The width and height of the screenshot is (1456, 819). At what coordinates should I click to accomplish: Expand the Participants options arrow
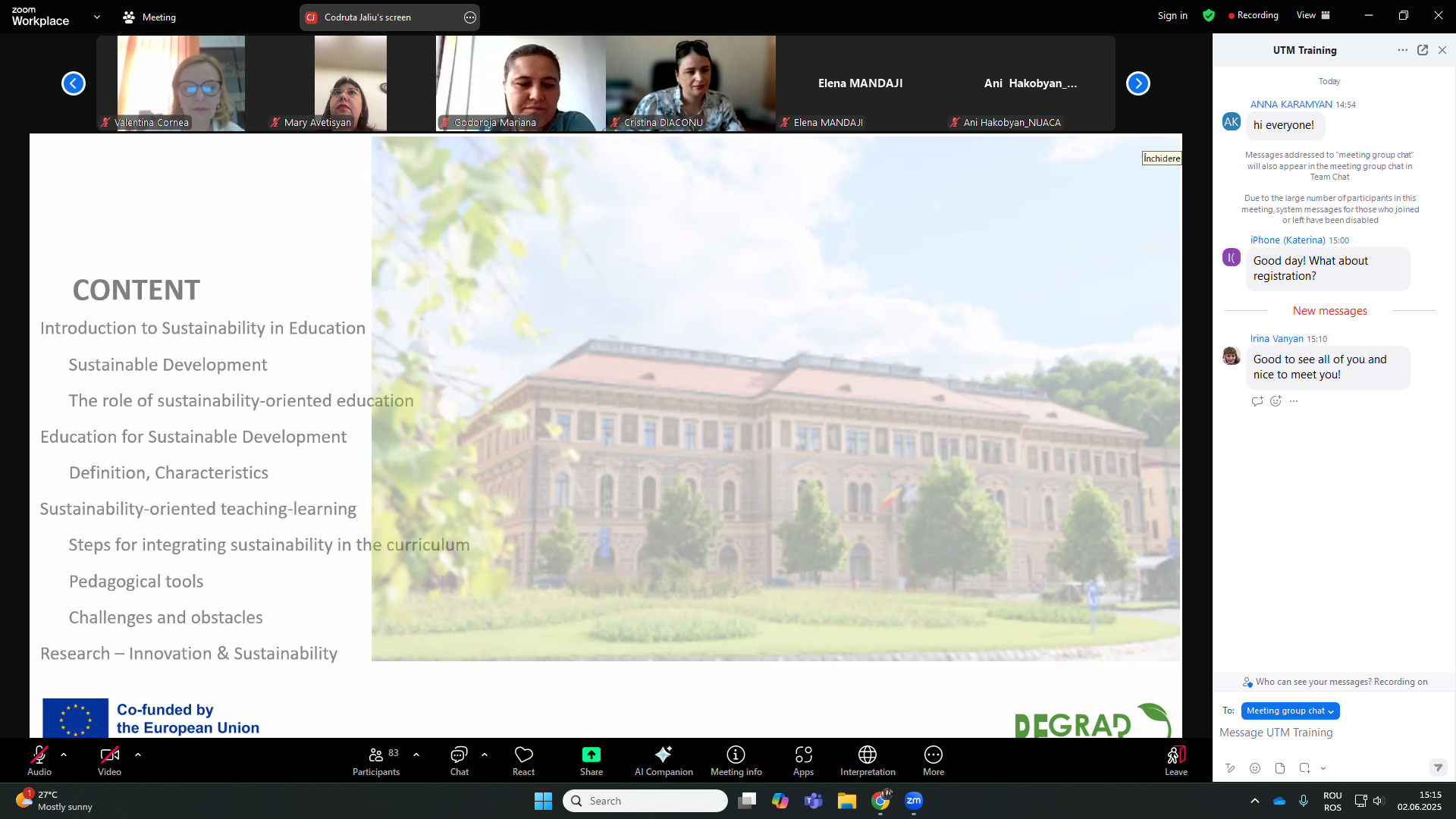[416, 755]
